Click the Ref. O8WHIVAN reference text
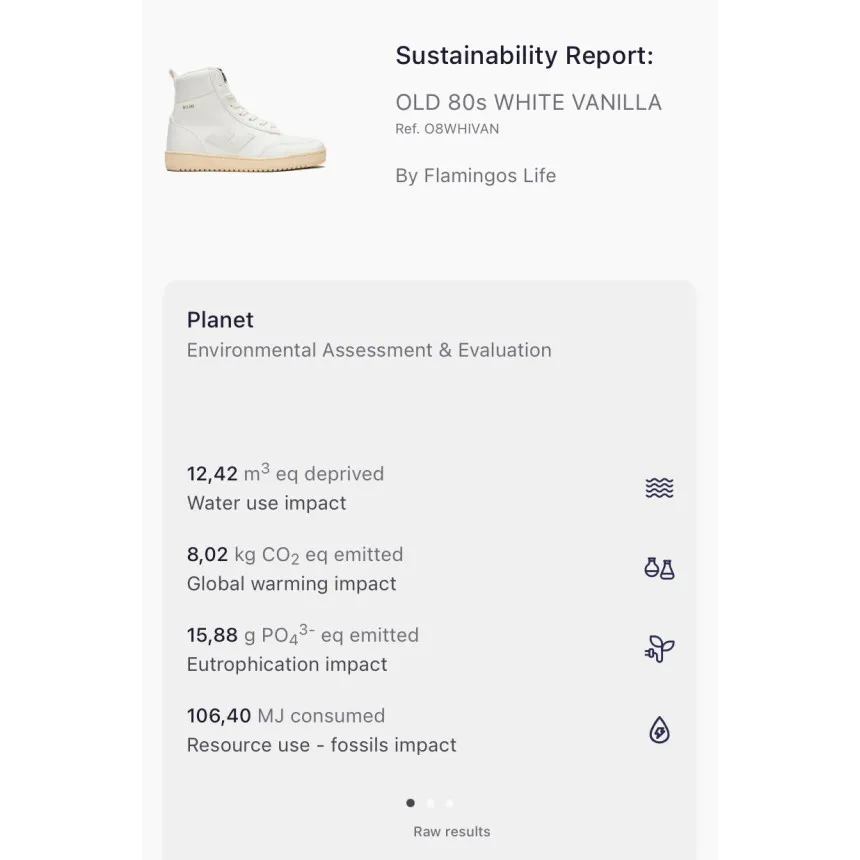This screenshot has width=860, height=860. (x=447, y=129)
